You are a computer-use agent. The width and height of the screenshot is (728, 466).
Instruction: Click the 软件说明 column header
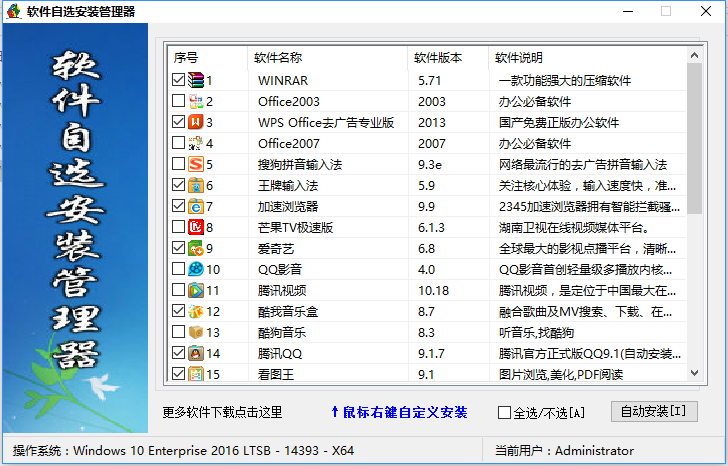click(x=587, y=58)
